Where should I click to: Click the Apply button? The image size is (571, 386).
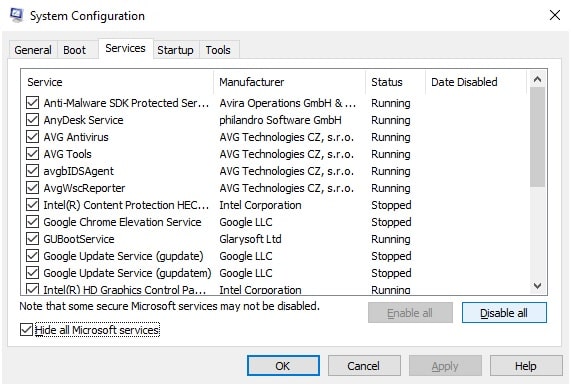445,366
